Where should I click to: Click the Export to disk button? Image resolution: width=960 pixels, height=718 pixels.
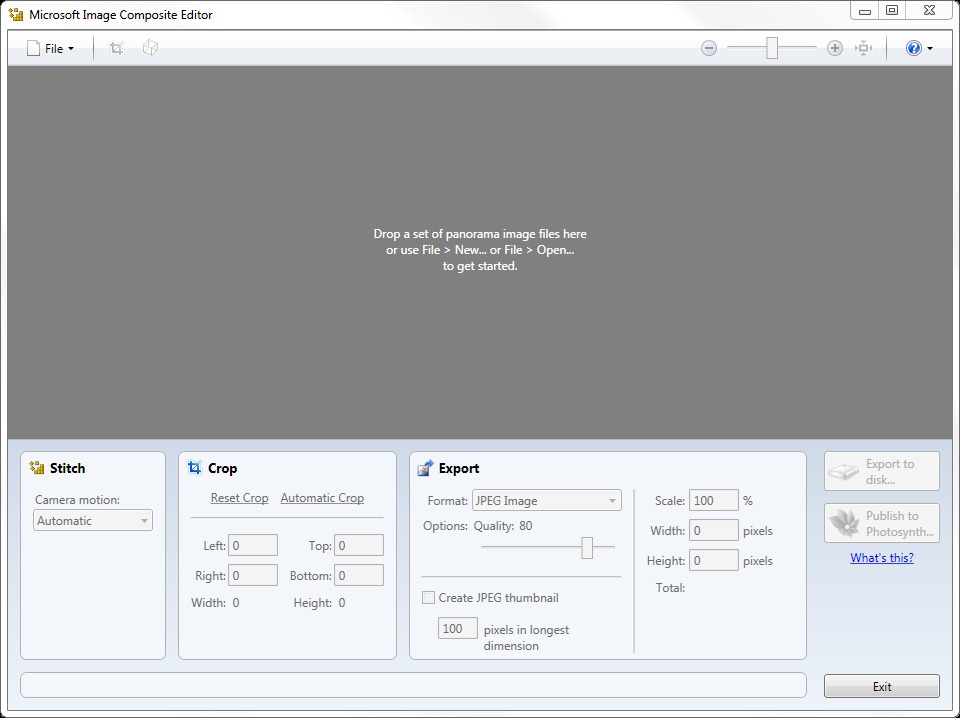pos(881,471)
